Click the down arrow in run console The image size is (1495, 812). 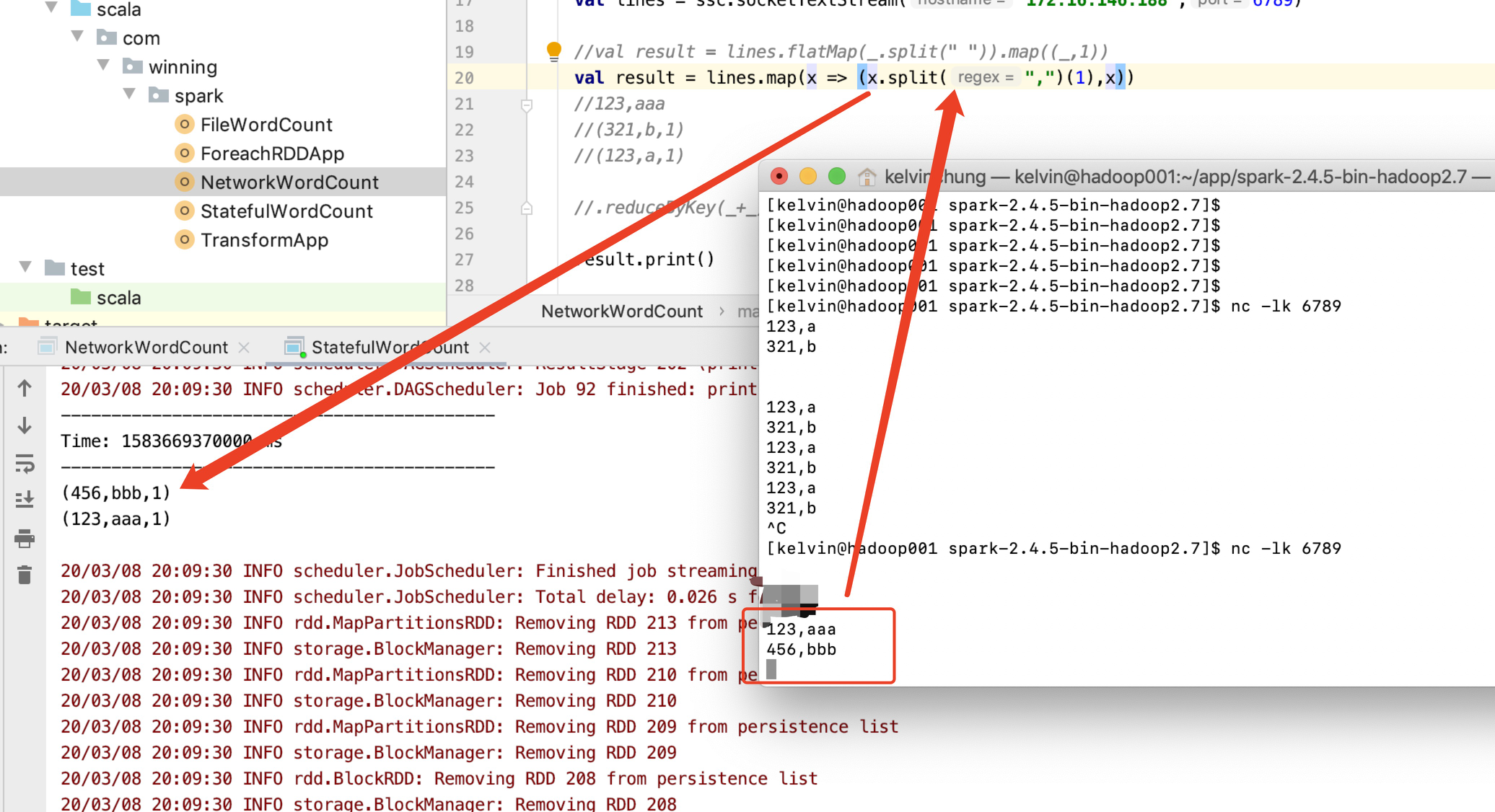point(25,425)
